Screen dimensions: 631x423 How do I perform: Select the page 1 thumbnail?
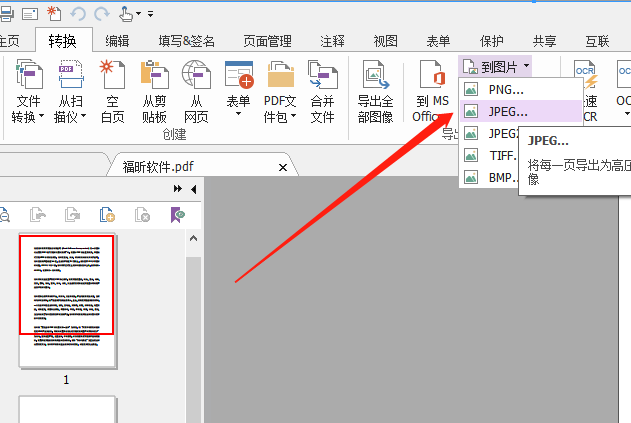tap(67, 285)
